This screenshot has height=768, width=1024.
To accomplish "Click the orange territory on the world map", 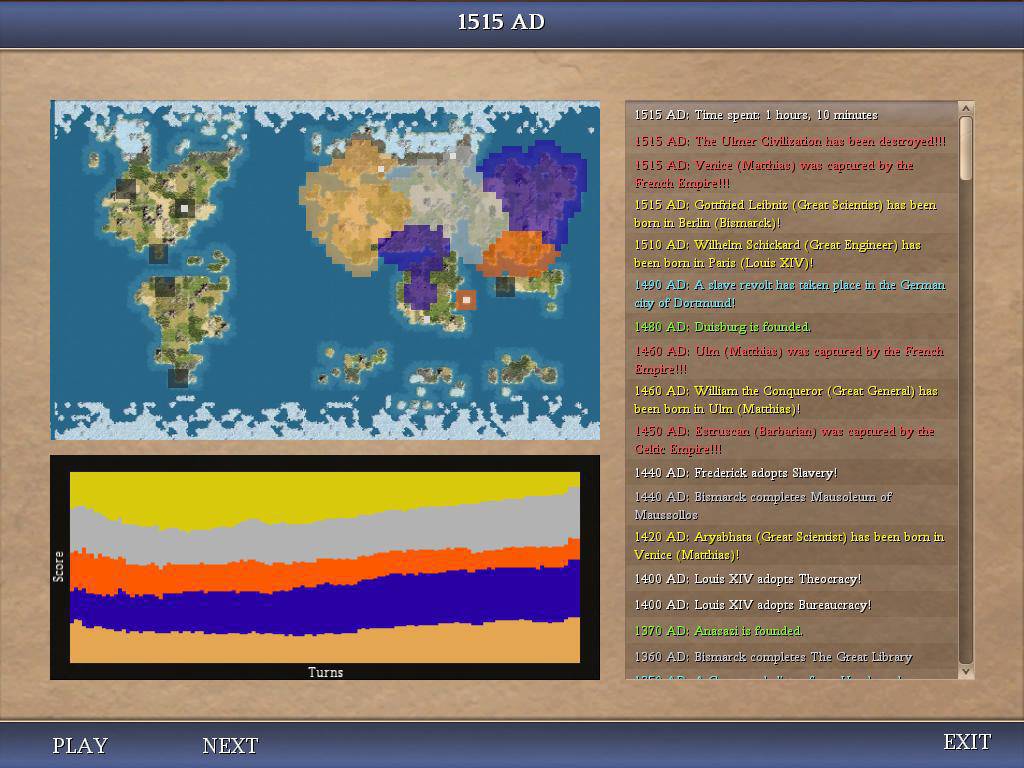I will 518,253.
